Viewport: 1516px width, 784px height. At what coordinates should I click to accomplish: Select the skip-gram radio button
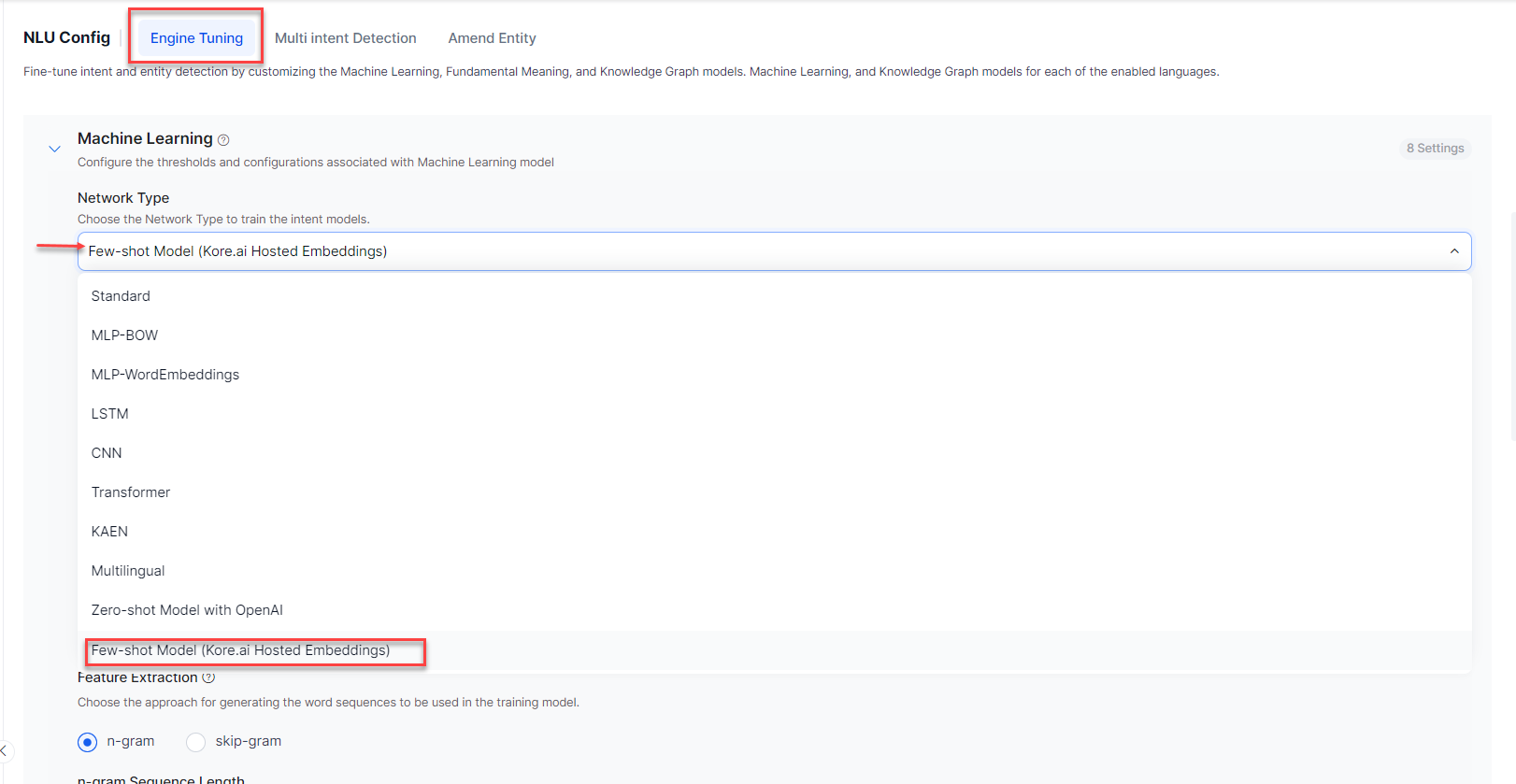click(195, 742)
